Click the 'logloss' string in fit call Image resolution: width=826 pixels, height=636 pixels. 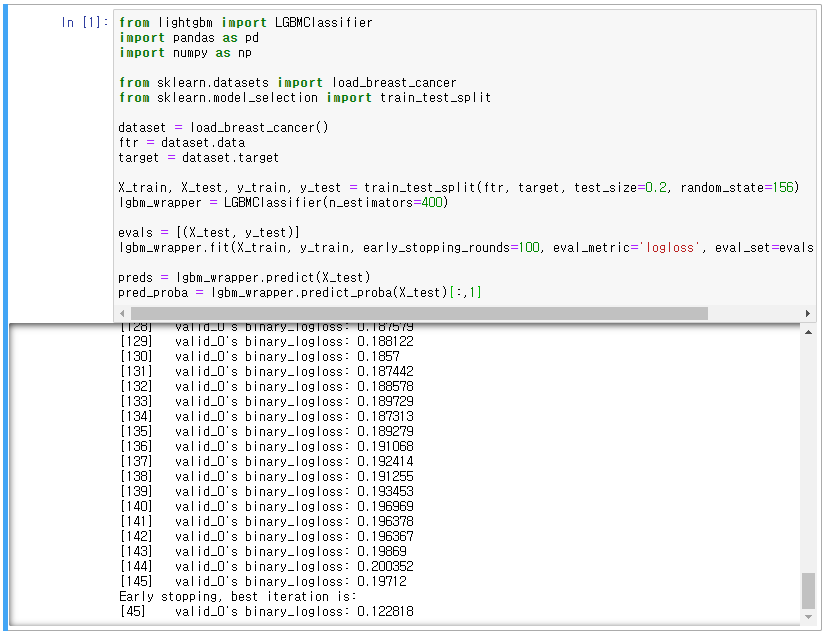[x=669, y=248]
